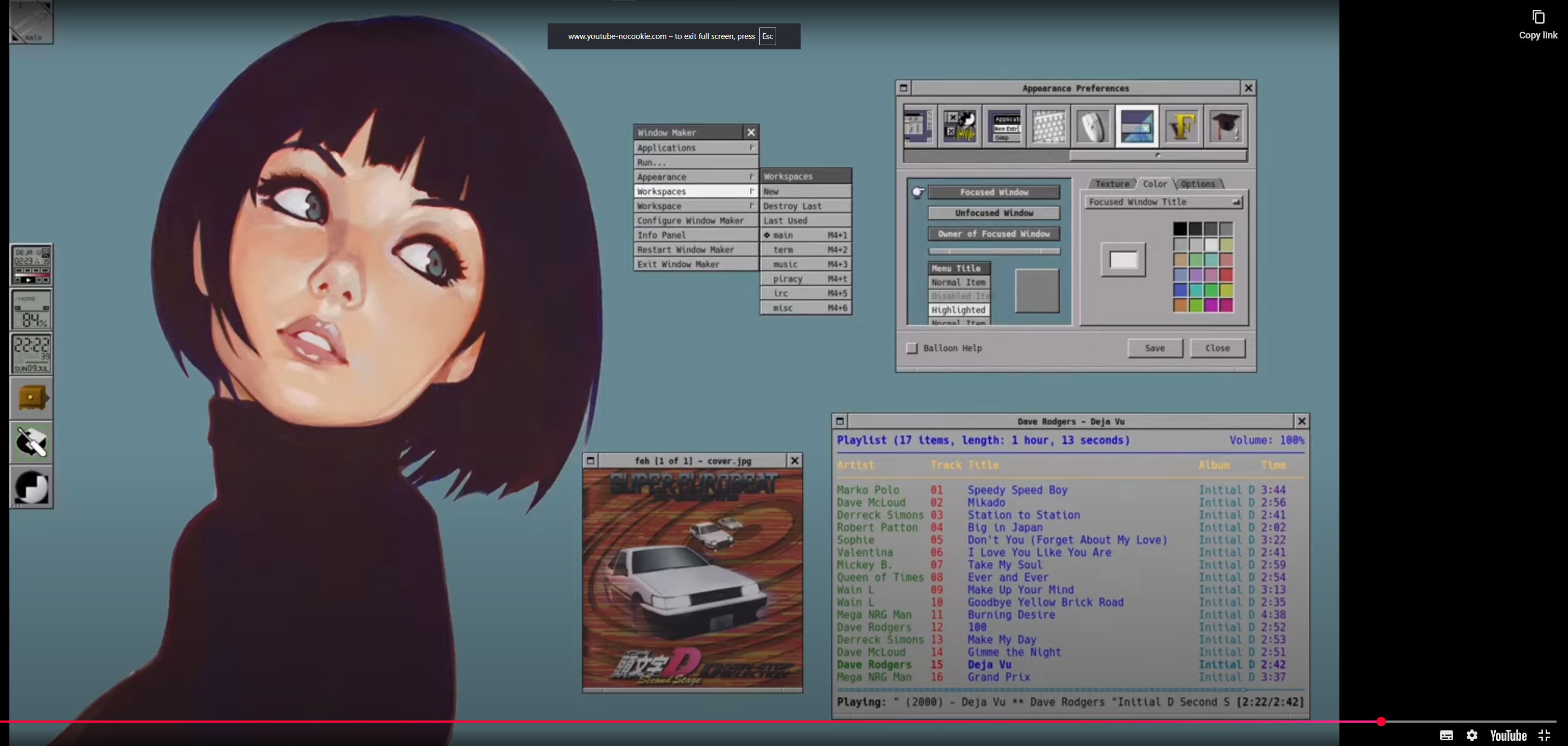Image resolution: width=1568 pixels, height=746 pixels.
Task: Choose Exit Window Maker
Action: point(696,265)
